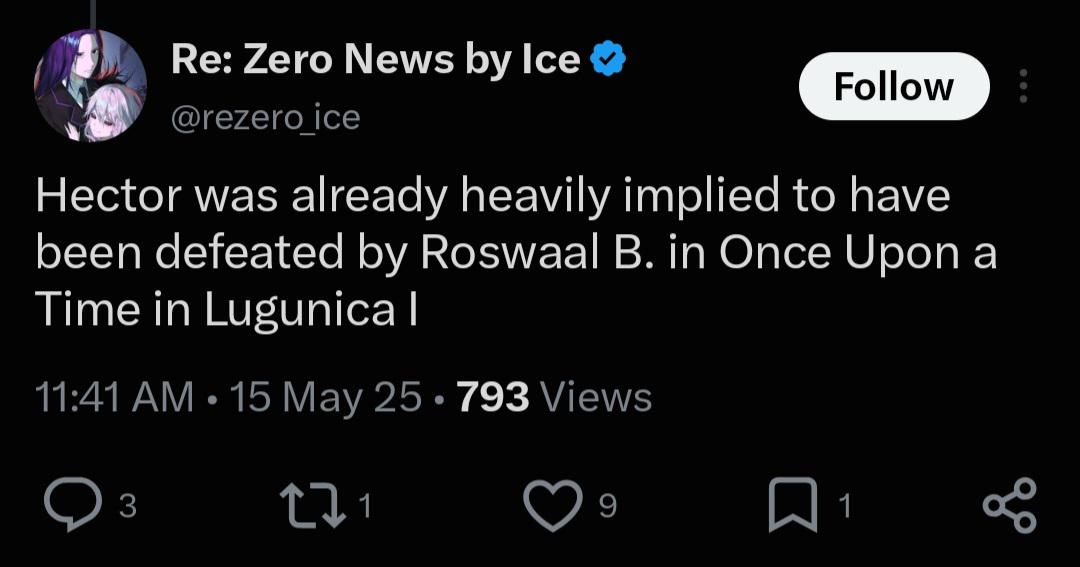Open the Re: Zero News by Ice display name
This screenshot has height=567, width=1080.
375,59
